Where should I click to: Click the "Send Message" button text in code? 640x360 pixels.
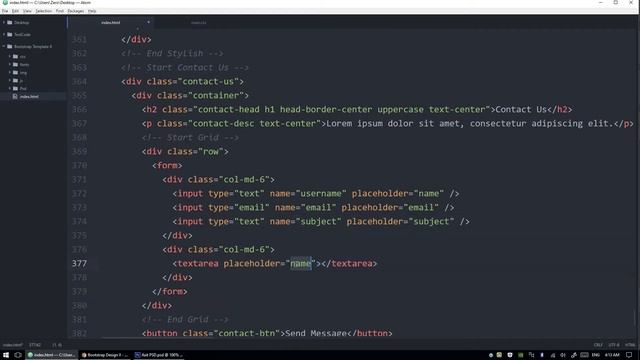316,333
